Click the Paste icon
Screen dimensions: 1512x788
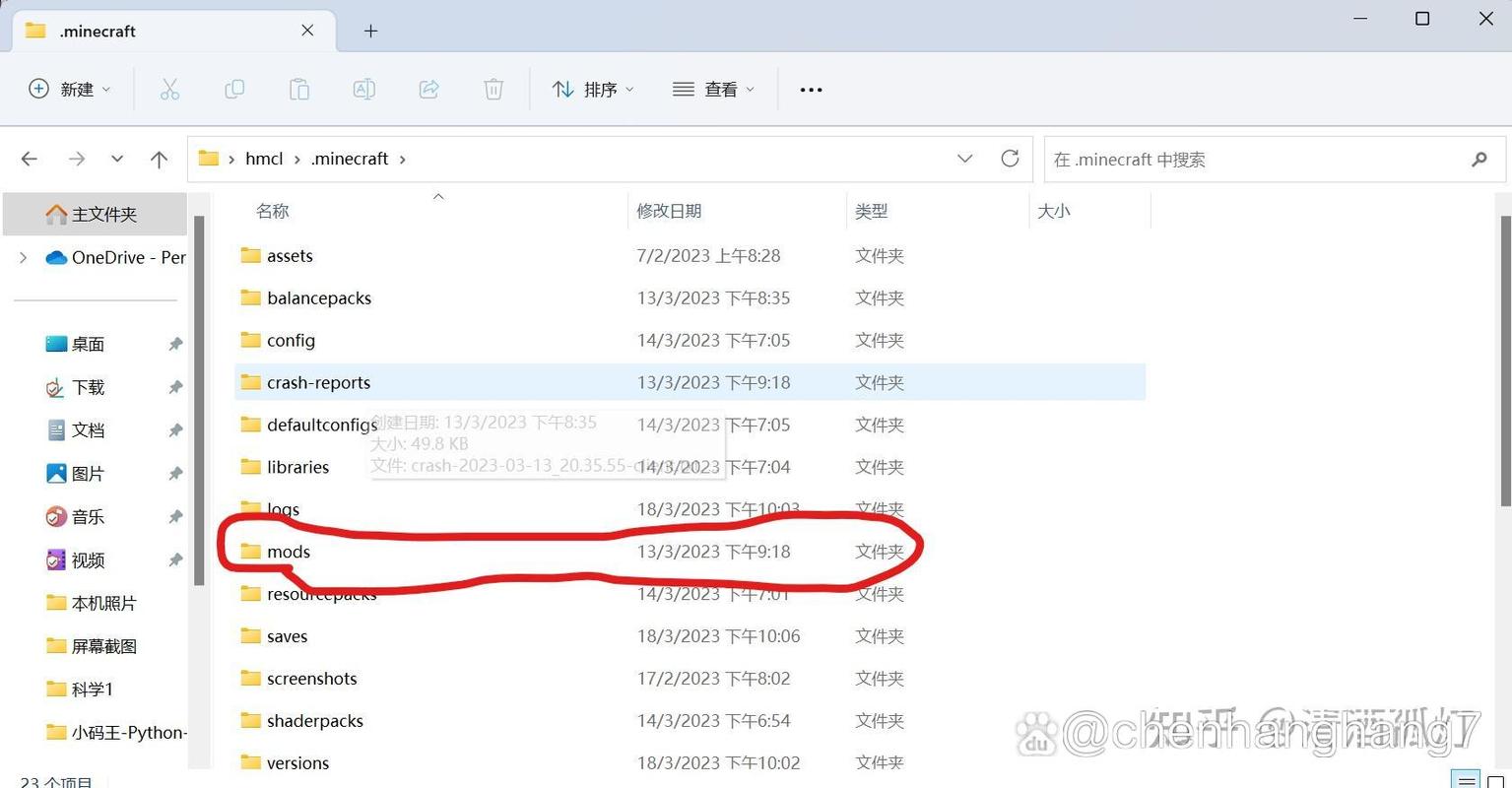point(299,90)
